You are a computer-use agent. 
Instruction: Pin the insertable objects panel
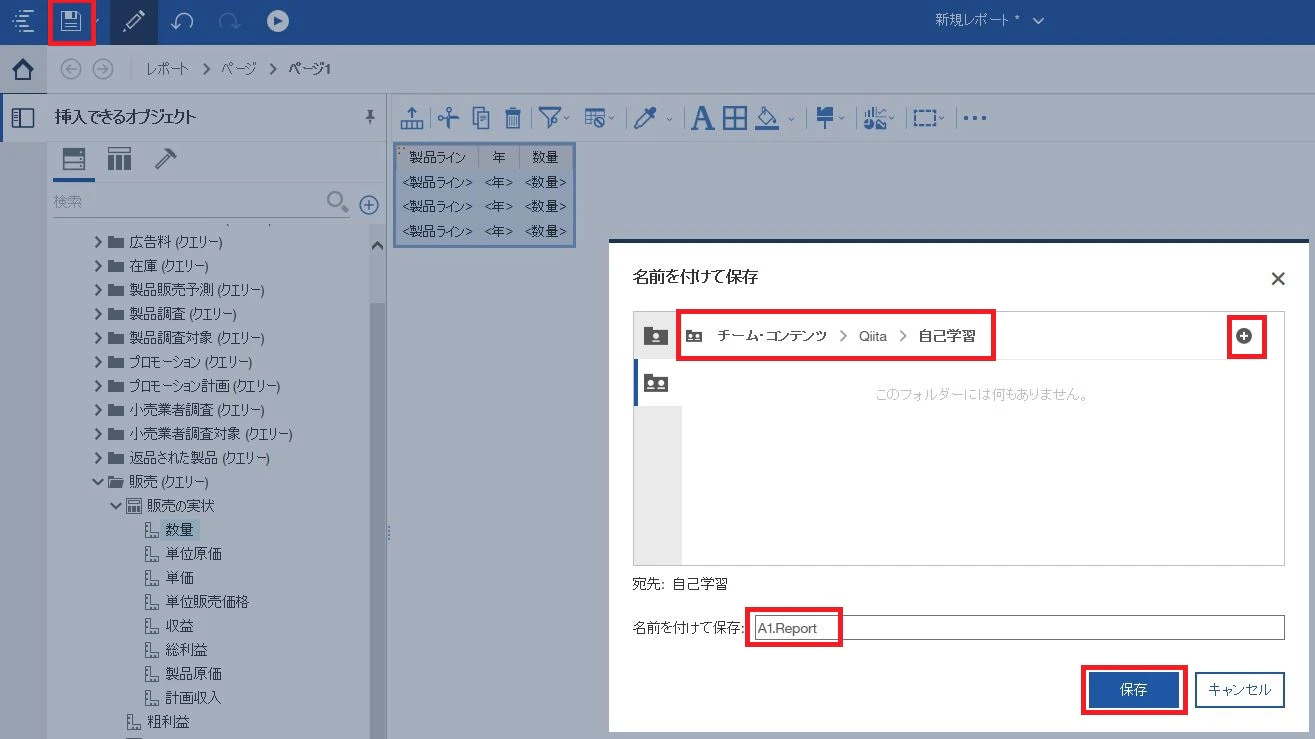[x=370, y=117]
